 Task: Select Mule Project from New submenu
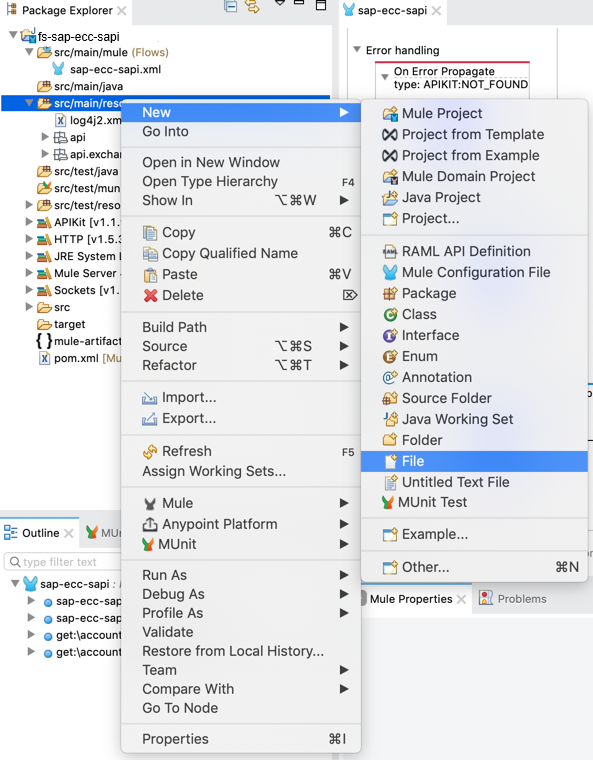click(x=474, y=113)
